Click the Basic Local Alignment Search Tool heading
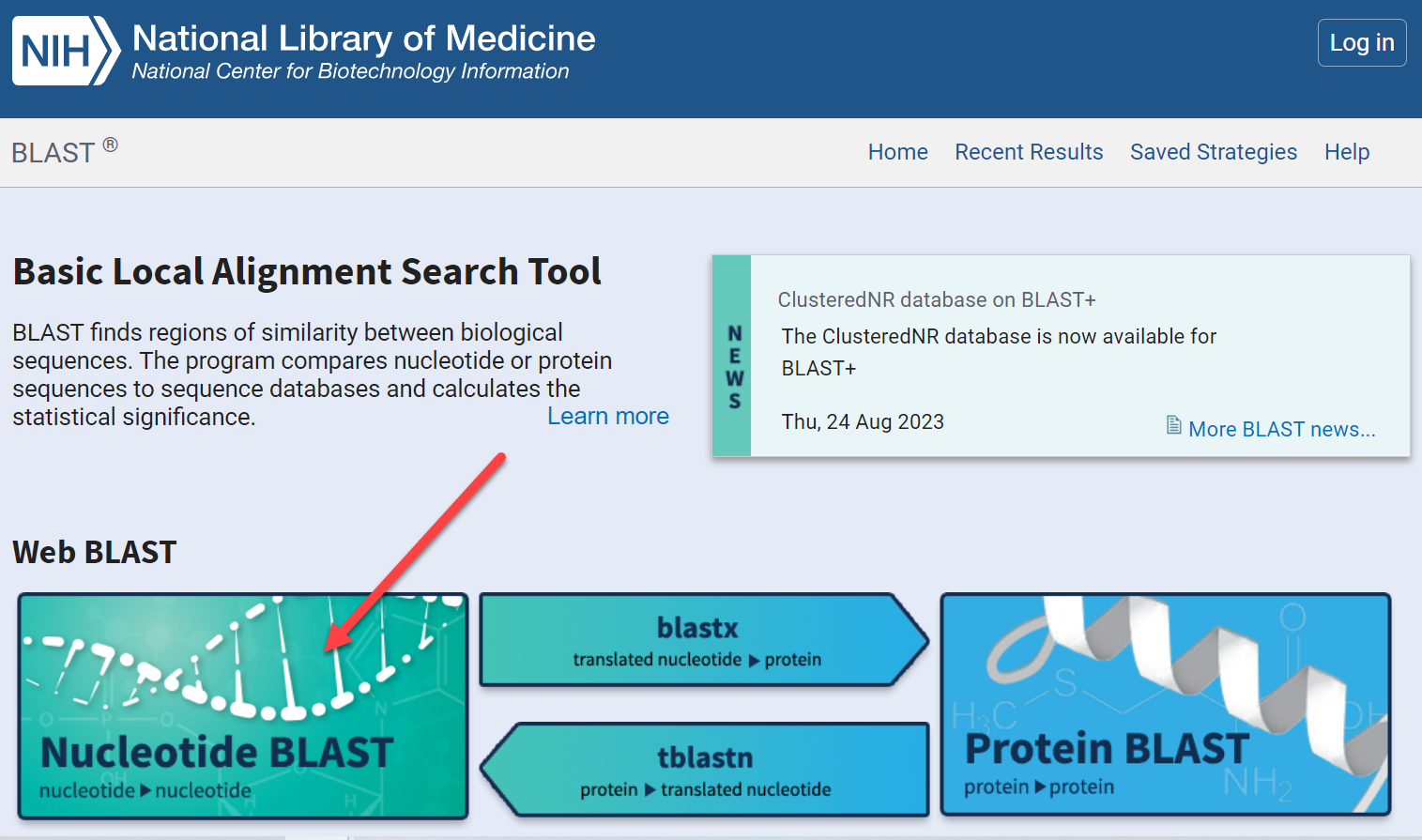Viewport: 1422px width, 840px height. [307, 271]
